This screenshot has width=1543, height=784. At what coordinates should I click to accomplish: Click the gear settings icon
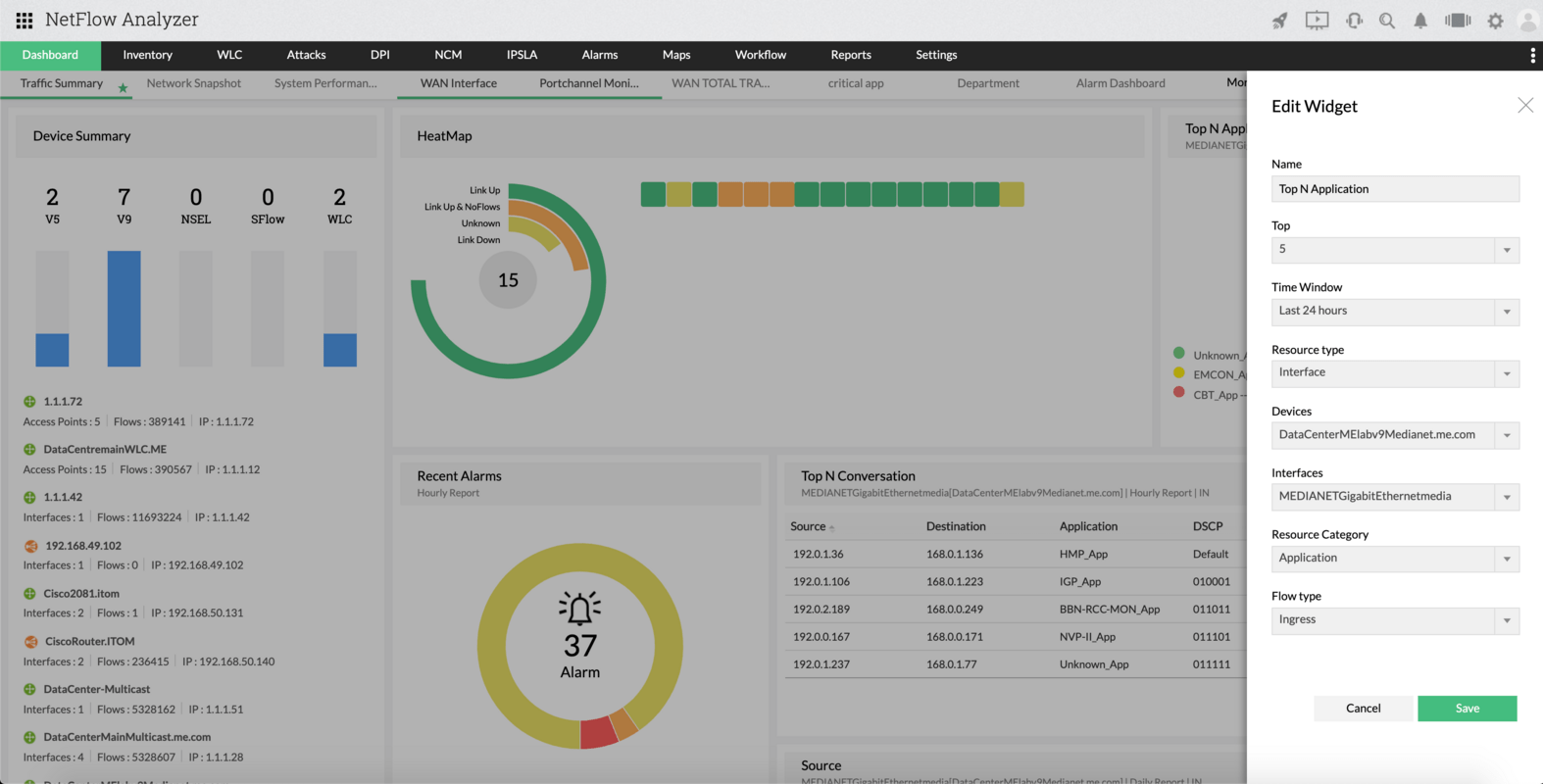click(1495, 20)
